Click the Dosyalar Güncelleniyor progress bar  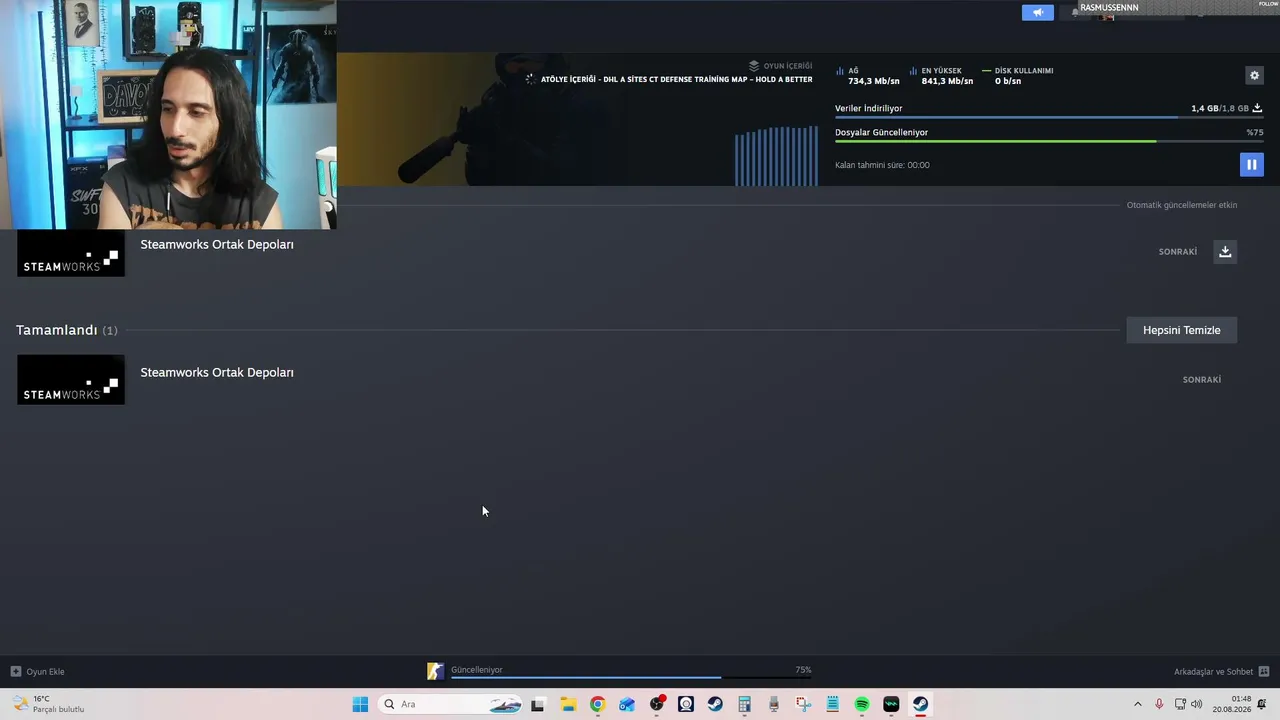click(x=1048, y=141)
